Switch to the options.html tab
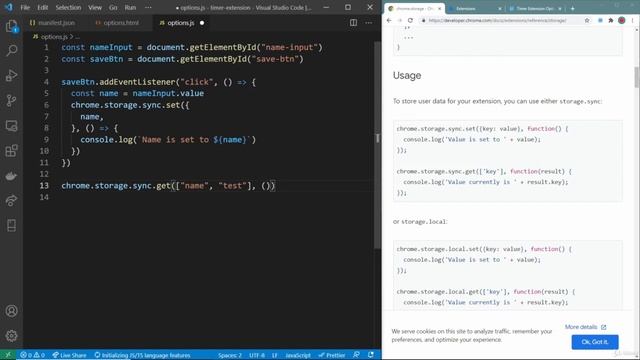 click(118, 23)
